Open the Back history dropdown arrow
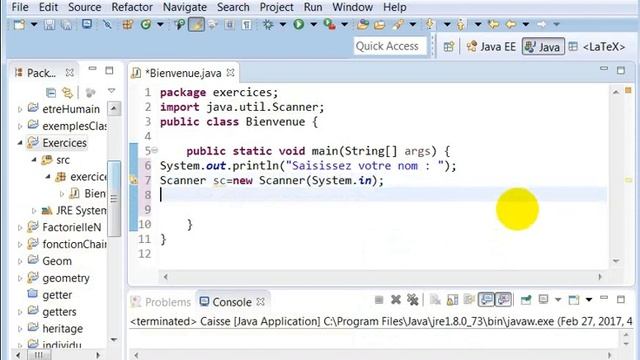The image size is (640, 360). click(x=526, y=25)
